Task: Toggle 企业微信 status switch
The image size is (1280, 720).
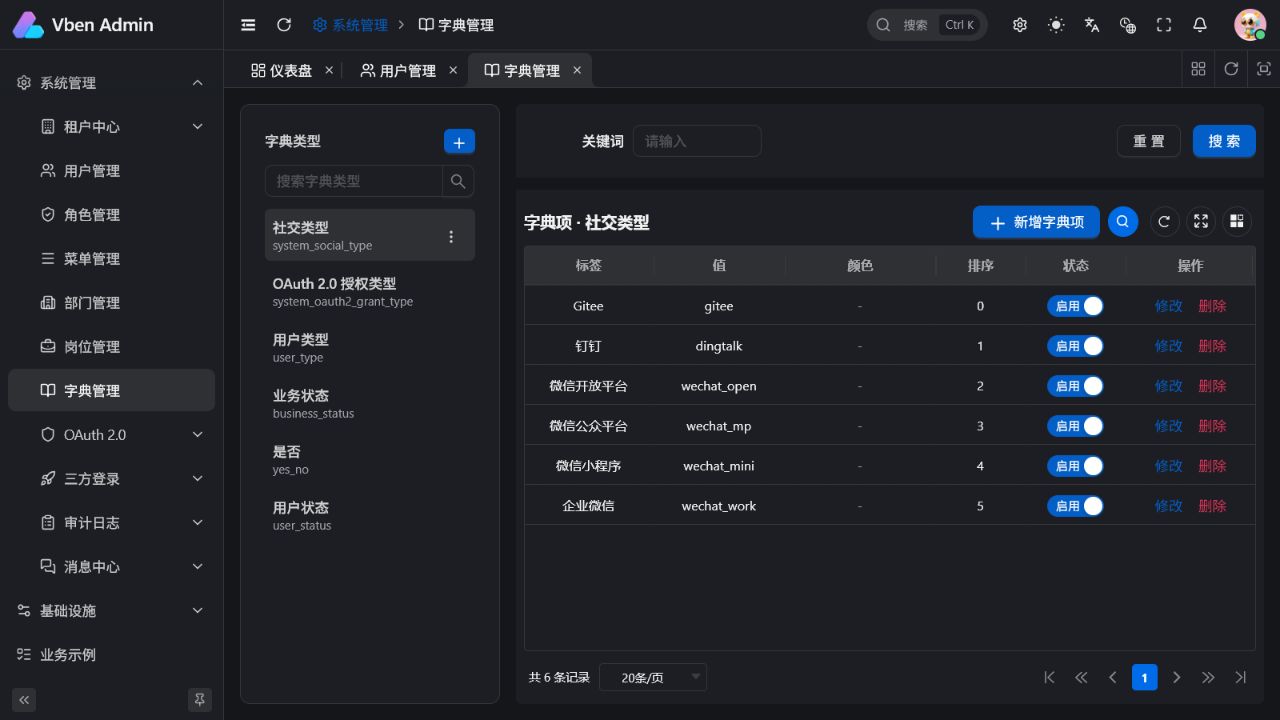Action: pyautogui.click(x=1075, y=506)
